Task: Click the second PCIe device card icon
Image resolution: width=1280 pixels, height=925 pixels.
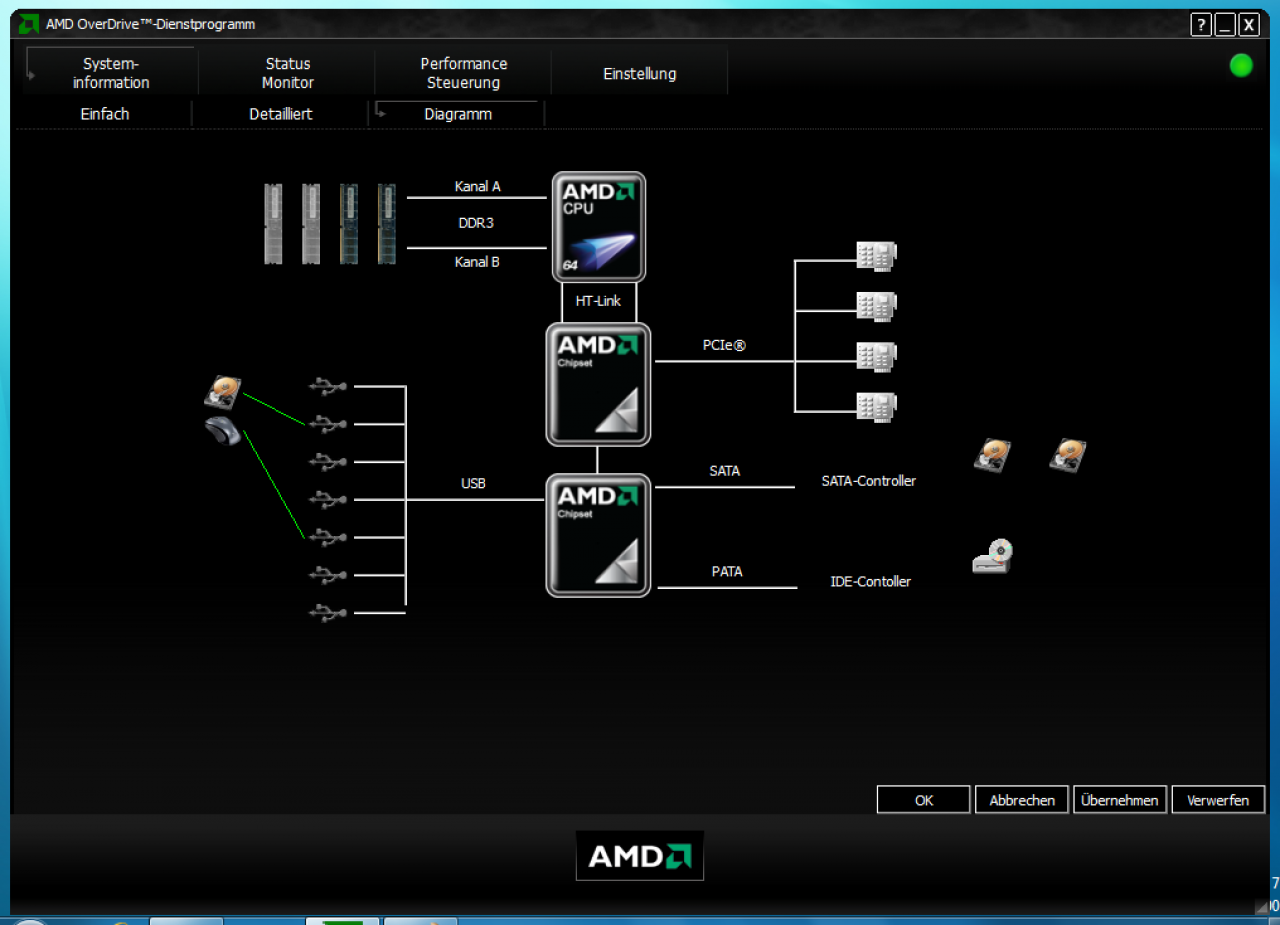Action: pos(877,306)
